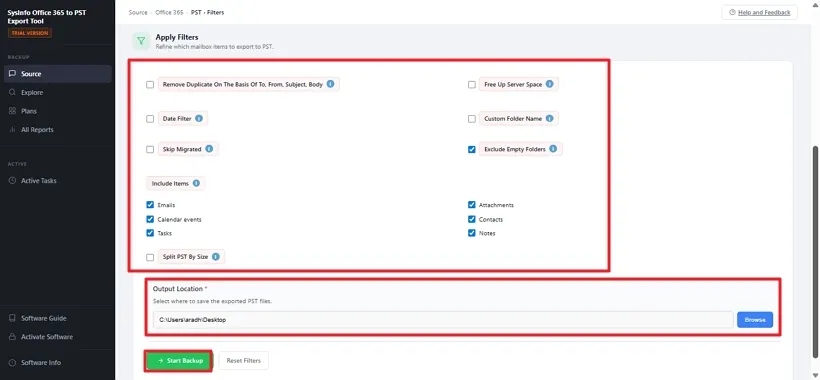The width and height of the screenshot is (820, 380).
Task: Click info icon next to Free Up Server Space
Action: click(550, 84)
